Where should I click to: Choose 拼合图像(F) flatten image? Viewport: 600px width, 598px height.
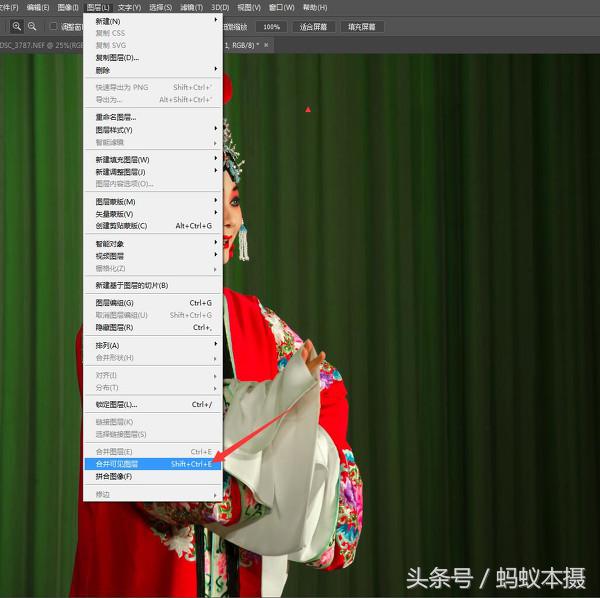tap(153, 476)
